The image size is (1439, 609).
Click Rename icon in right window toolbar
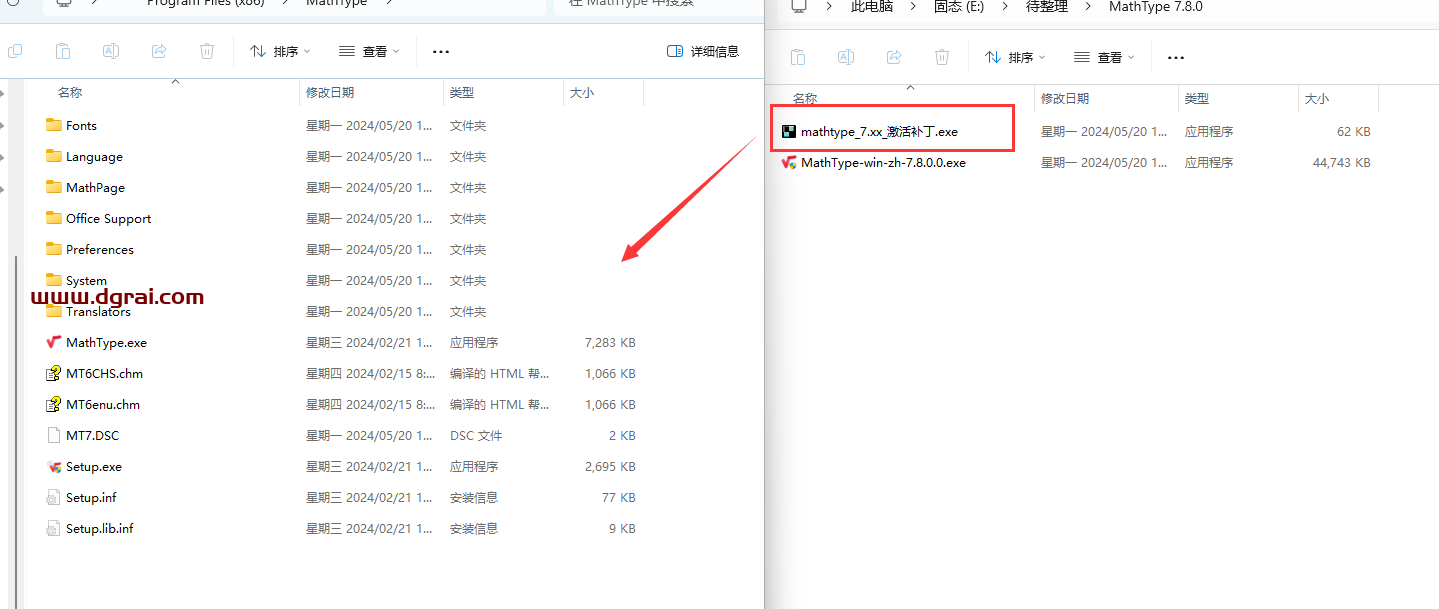tap(846, 57)
